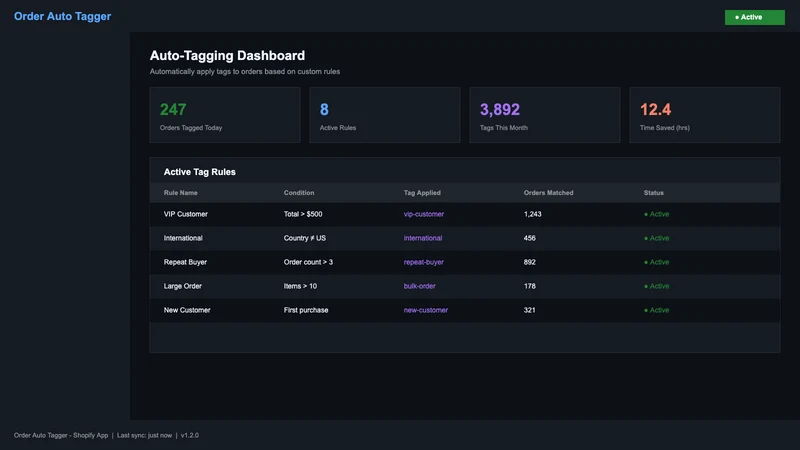The height and width of the screenshot is (450, 800).
Task: Select the Tags This Month card
Action: pos(544,115)
